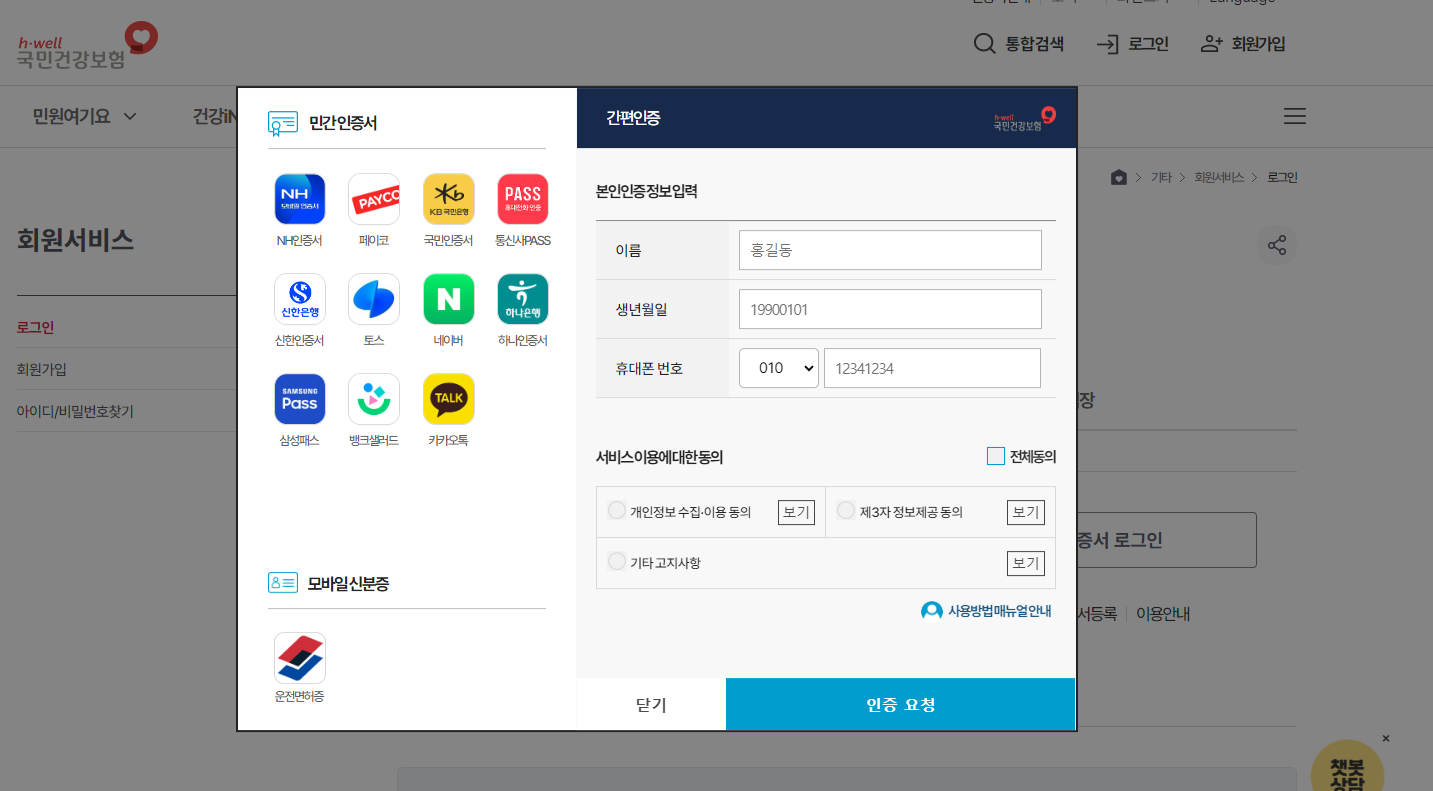Select 로그인 in the left sidebar
1433x791 pixels.
[x=36, y=327]
